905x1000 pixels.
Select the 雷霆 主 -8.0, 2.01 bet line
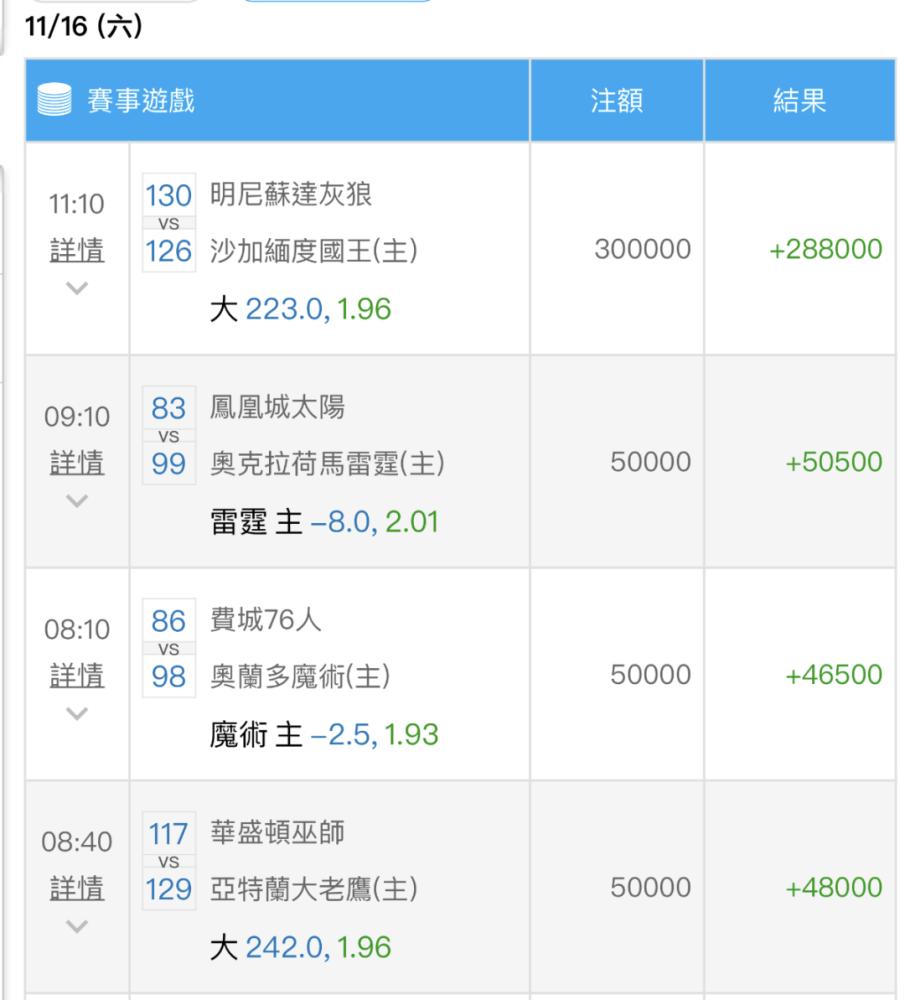tap(325, 522)
